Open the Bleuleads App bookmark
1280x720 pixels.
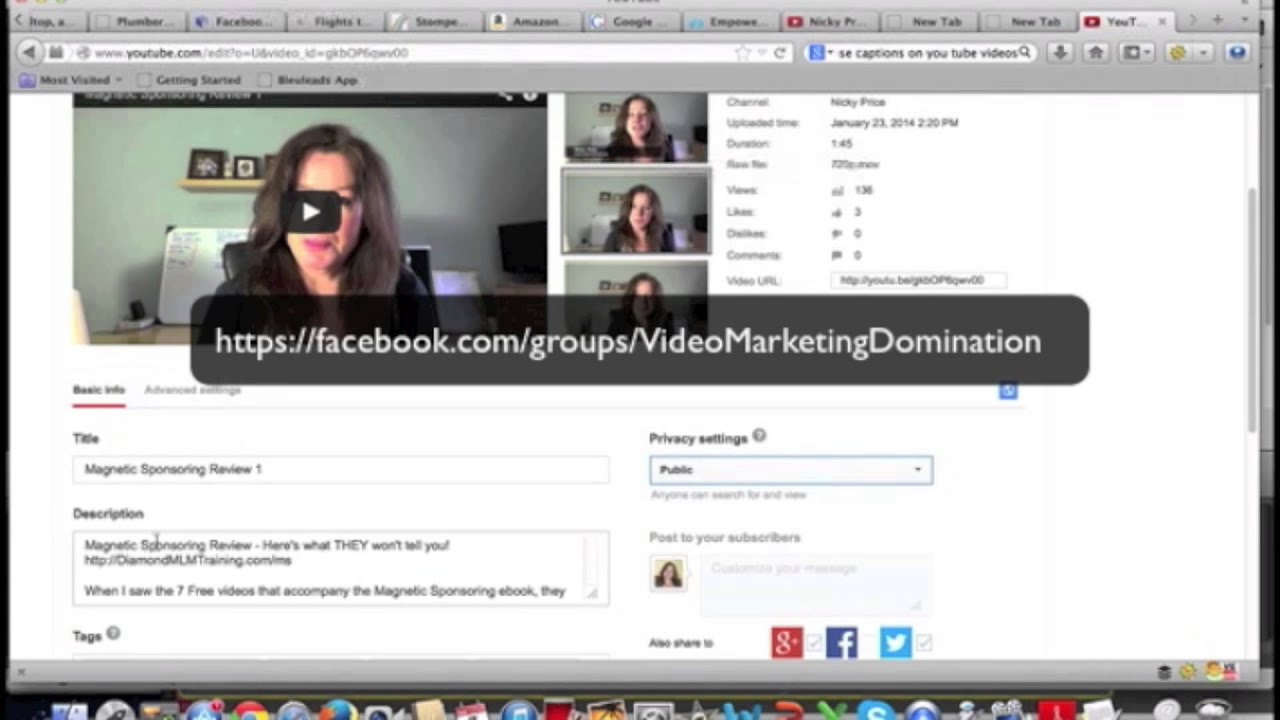click(309, 79)
